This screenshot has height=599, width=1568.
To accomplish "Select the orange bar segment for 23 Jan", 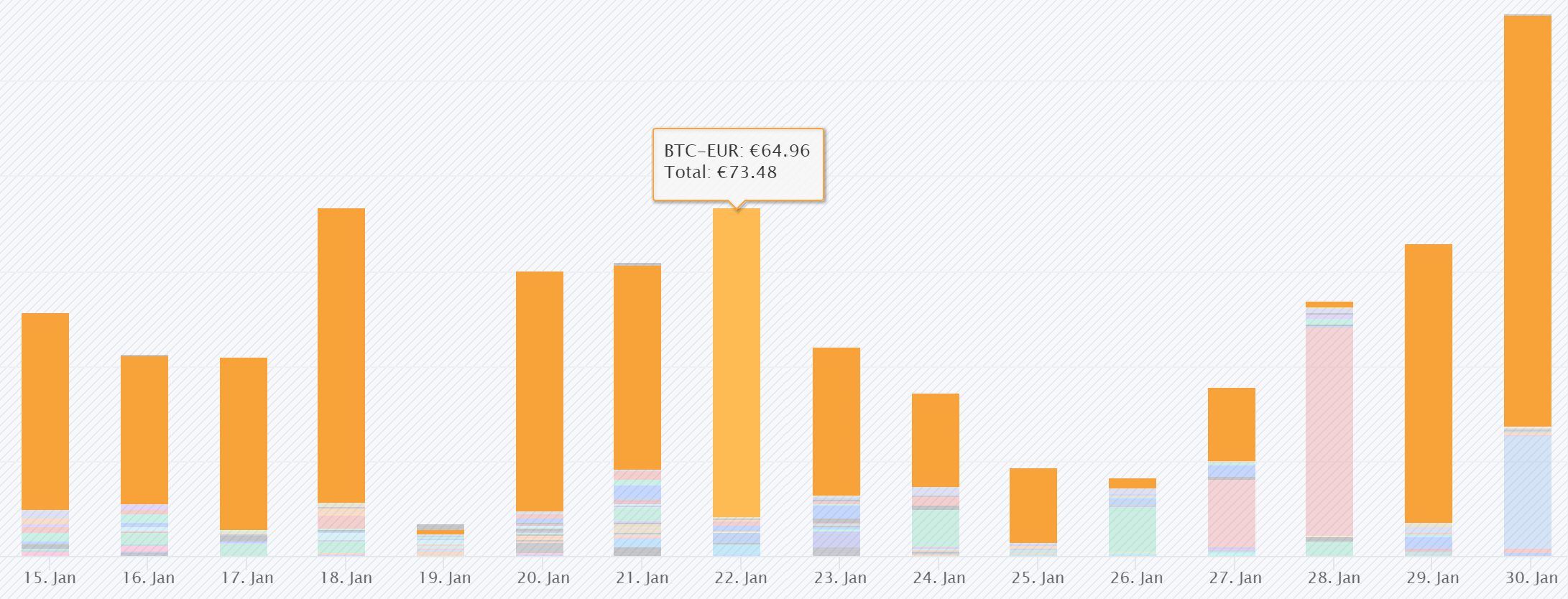I will click(836, 421).
